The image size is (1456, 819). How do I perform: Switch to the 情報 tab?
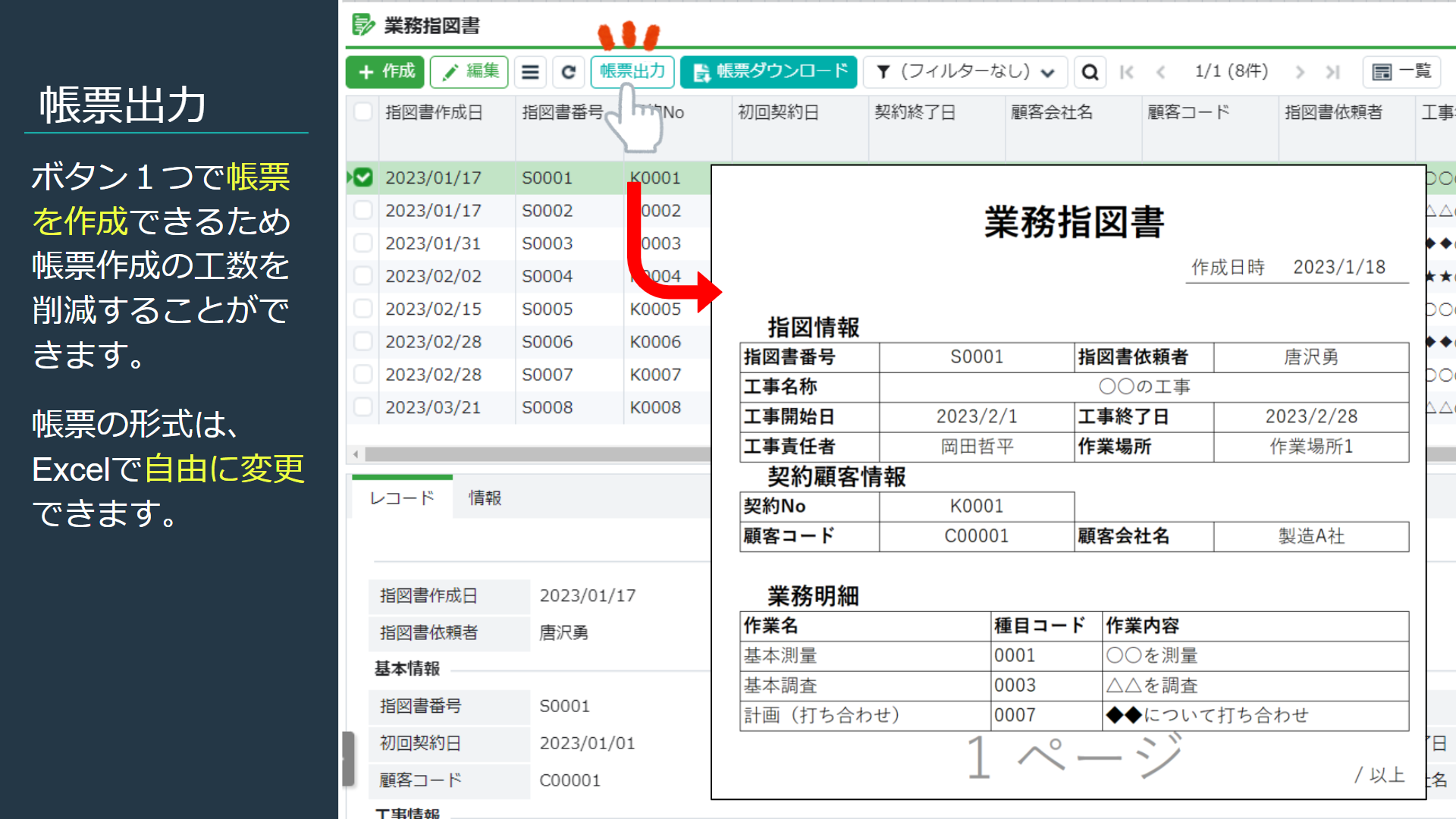[x=485, y=498]
